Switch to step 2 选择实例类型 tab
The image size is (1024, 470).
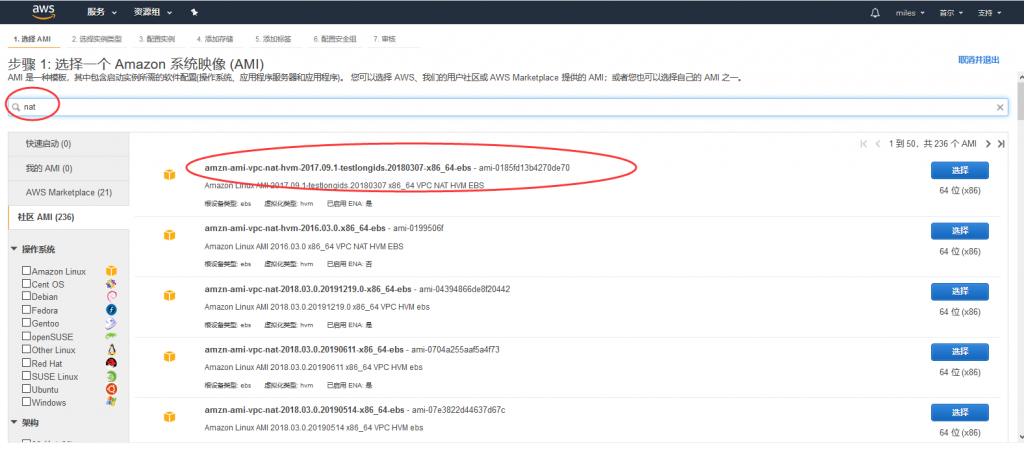point(97,39)
